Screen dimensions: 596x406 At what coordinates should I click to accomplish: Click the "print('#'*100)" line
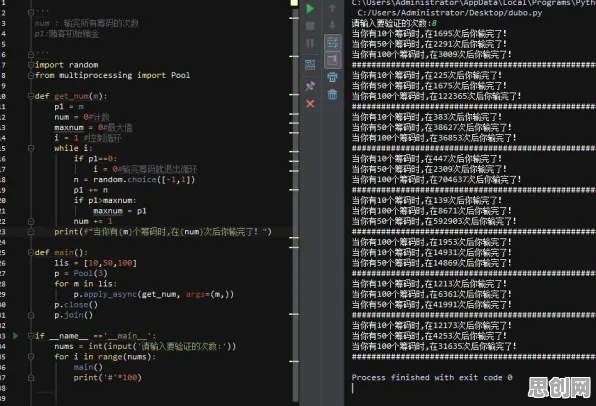(108, 377)
